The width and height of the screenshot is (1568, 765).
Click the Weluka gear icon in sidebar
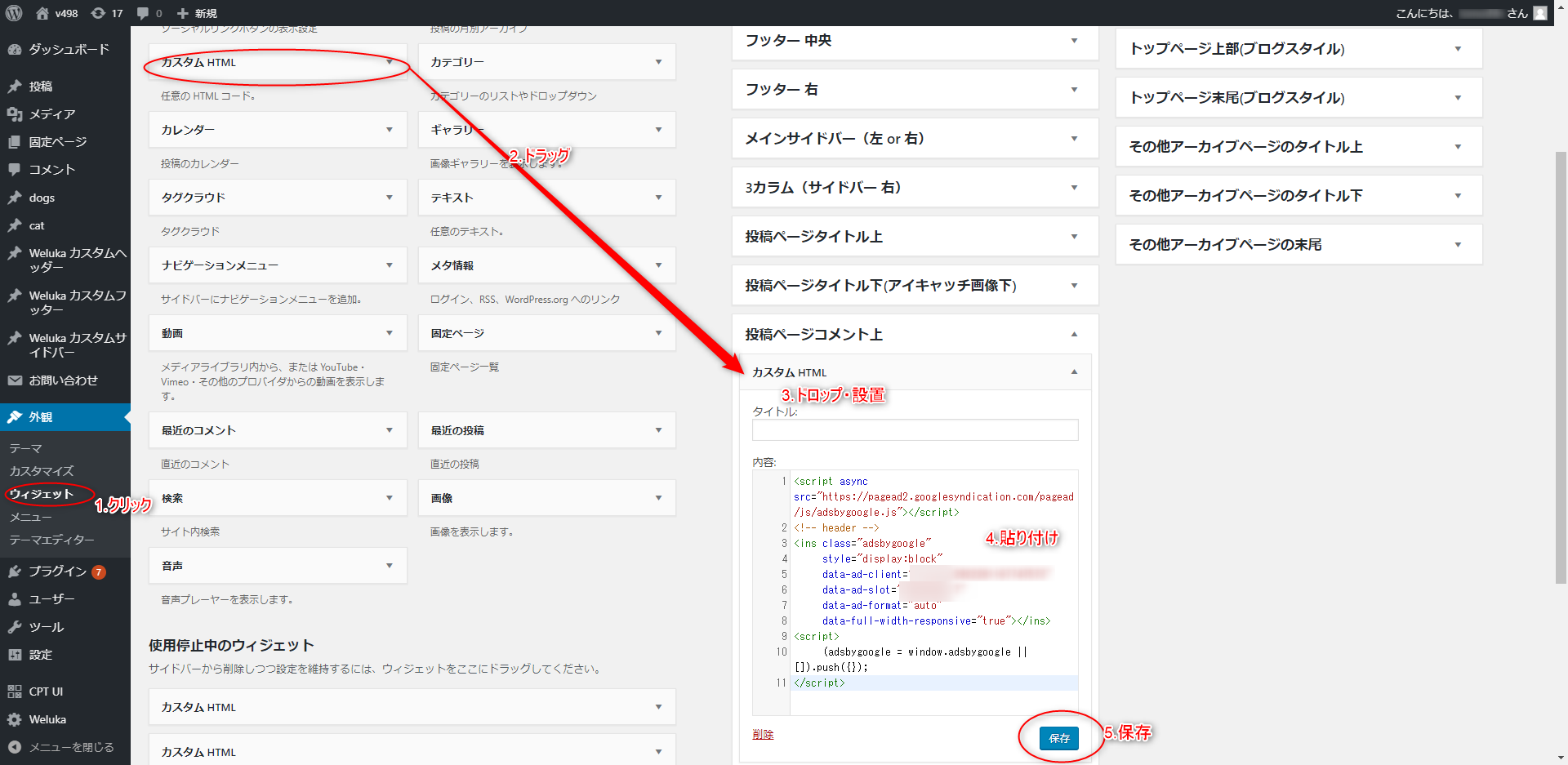point(15,719)
